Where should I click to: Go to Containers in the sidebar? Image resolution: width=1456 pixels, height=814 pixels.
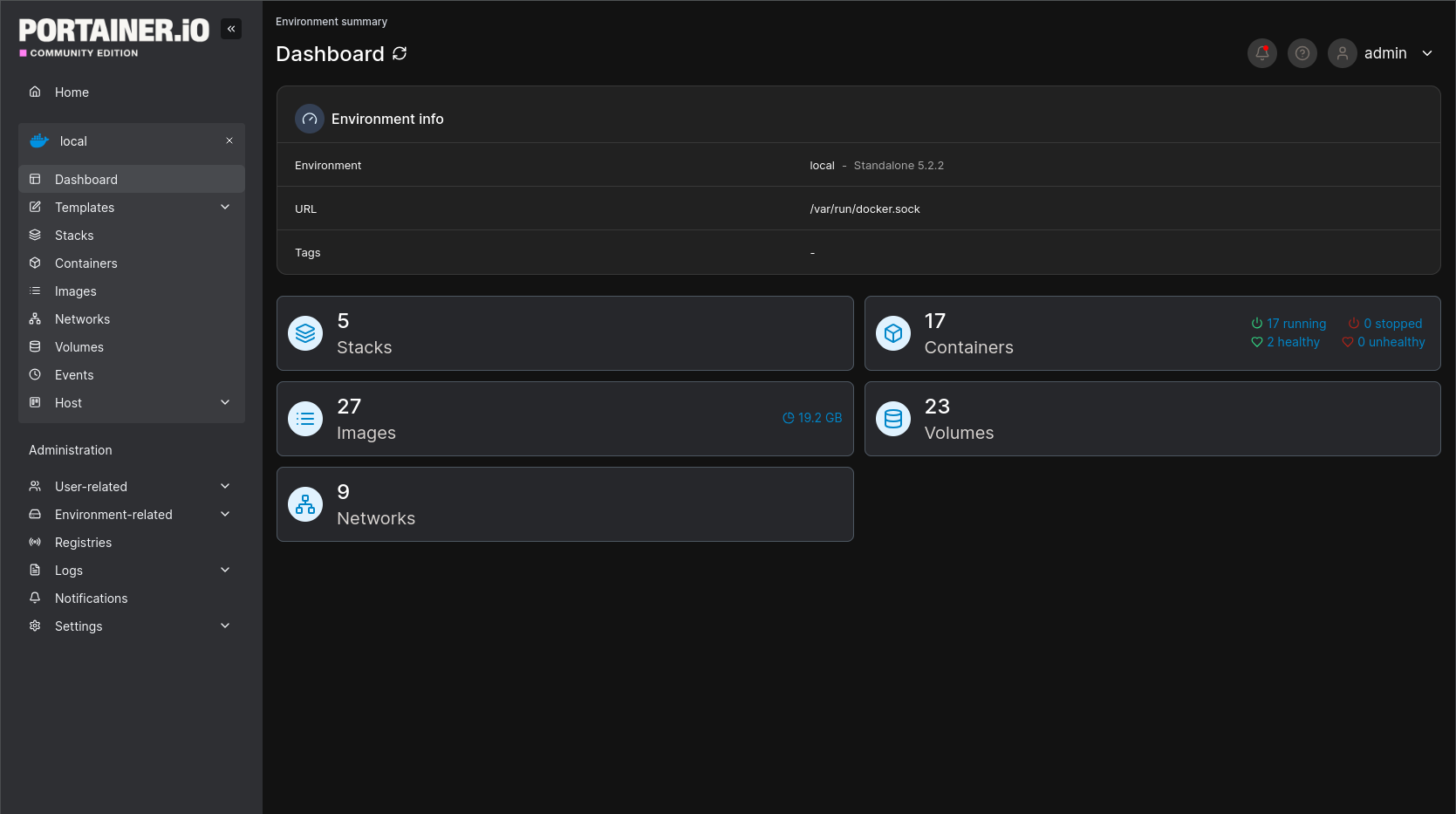[85, 263]
